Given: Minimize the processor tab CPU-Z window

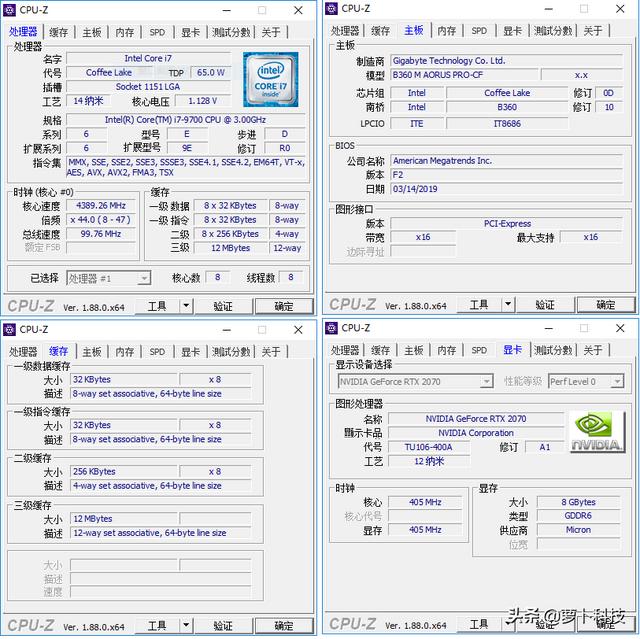Looking at the screenshot, I should pos(227,10).
